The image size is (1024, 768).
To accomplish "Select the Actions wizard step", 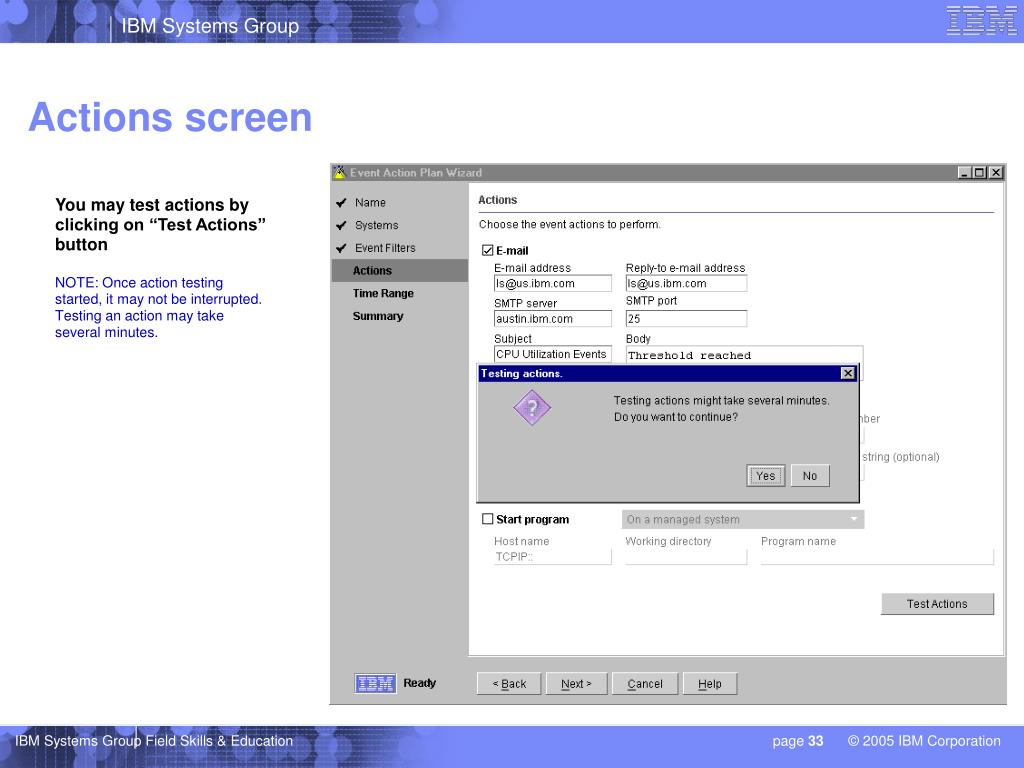I will coord(400,270).
